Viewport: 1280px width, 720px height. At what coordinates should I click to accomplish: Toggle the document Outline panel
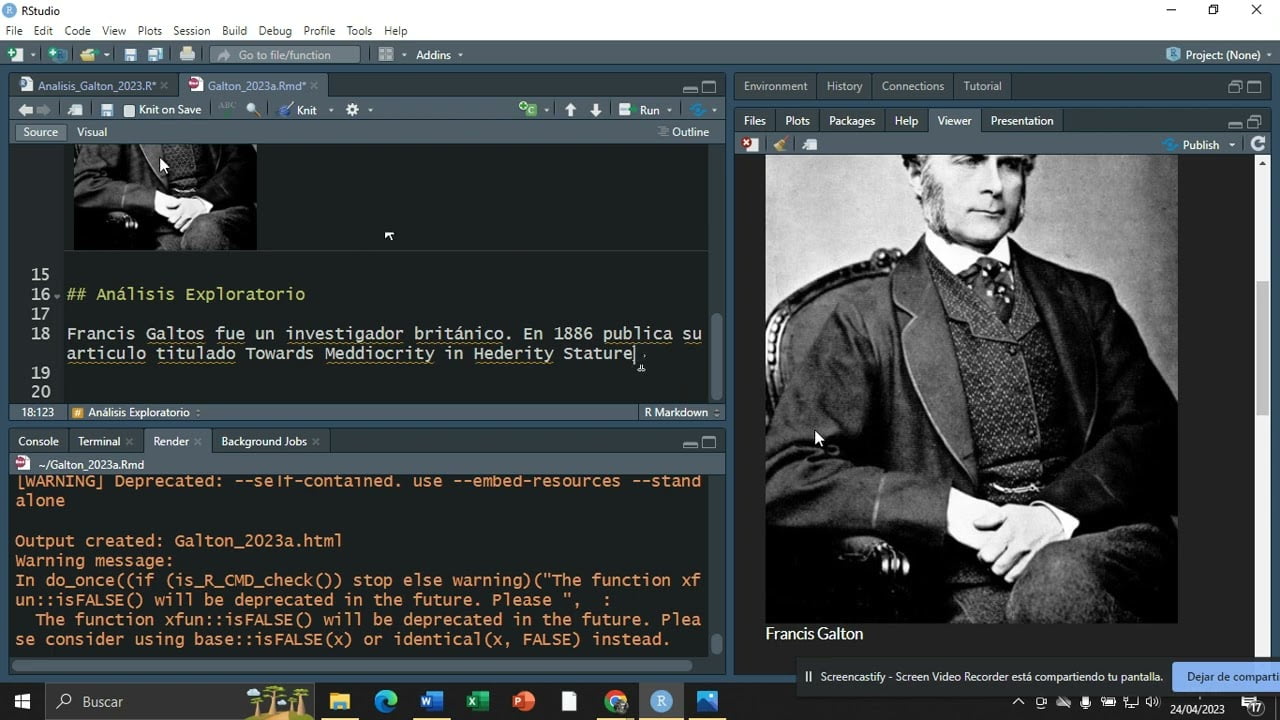pos(683,132)
